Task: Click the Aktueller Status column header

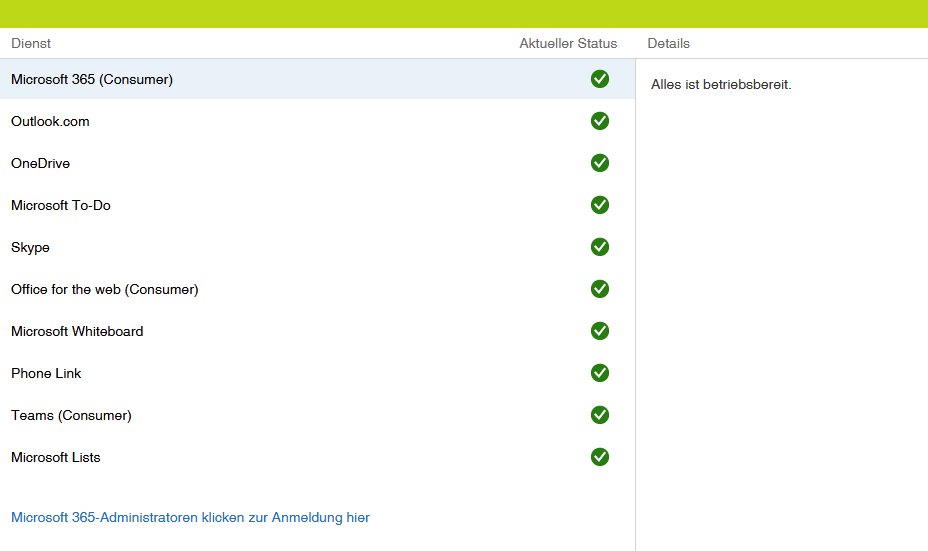Action: (568, 43)
